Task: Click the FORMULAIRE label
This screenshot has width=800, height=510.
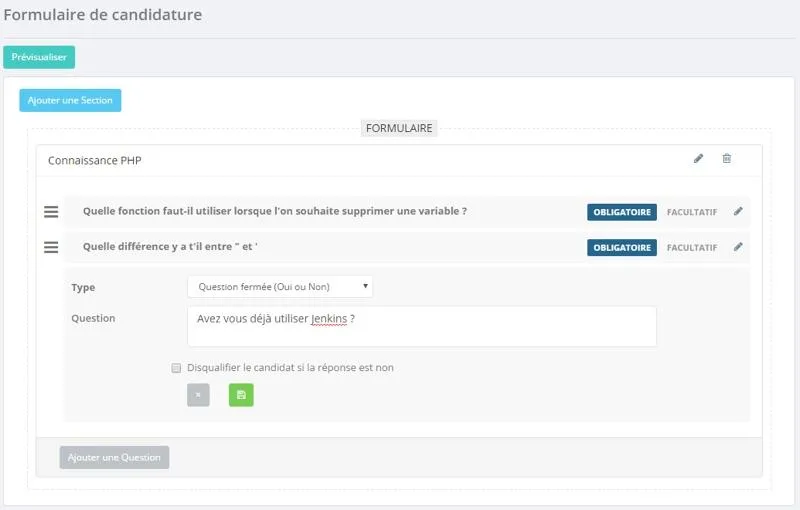Action: pyautogui.click(x=399, y=128)
